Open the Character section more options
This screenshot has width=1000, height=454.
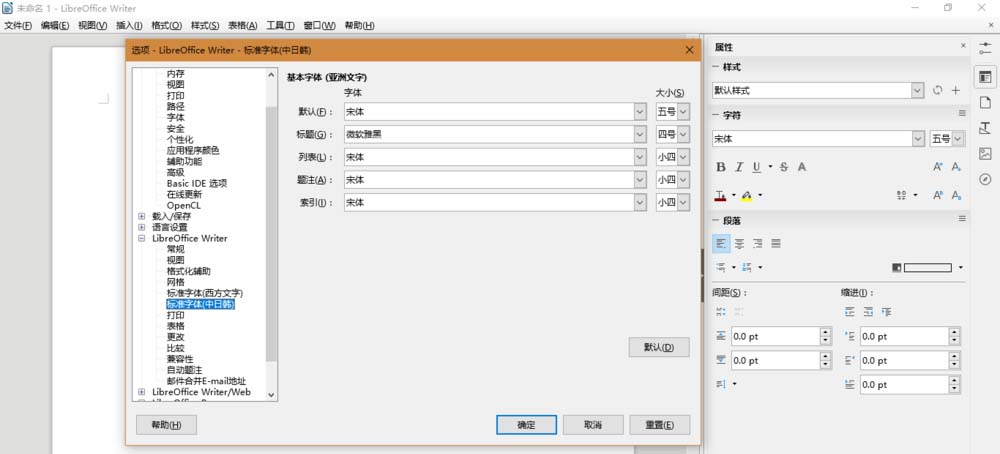click(962, 113)
